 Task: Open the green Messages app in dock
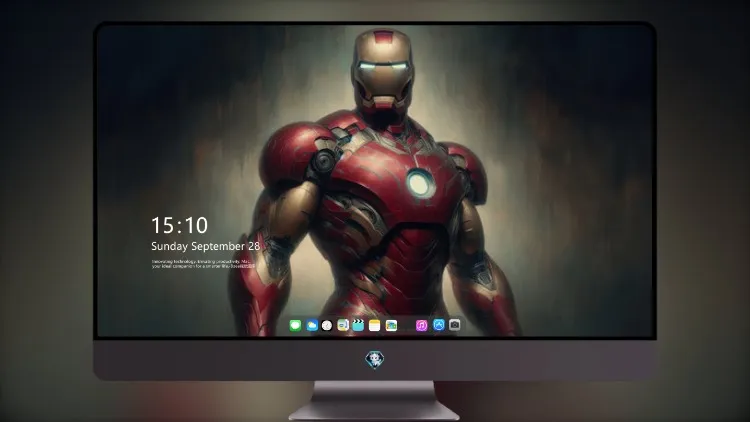[295, 325]
